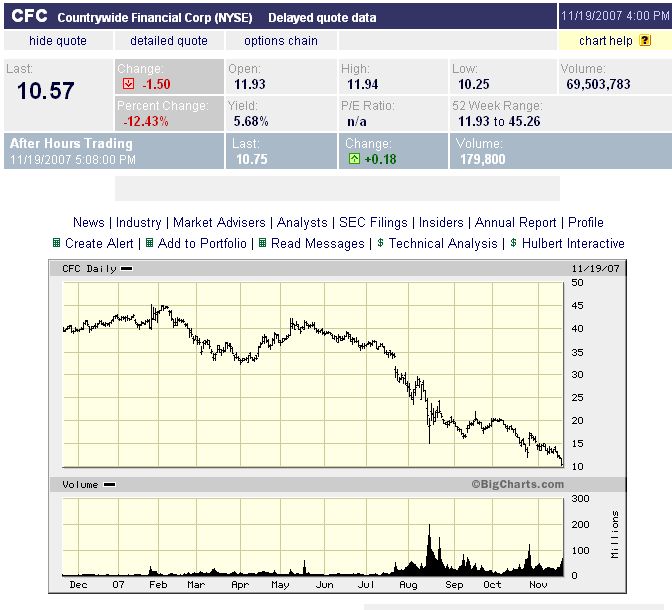Click the After Hours Trading heading
The height and width of the screenshot is (610, 672).
pos(71,143)
